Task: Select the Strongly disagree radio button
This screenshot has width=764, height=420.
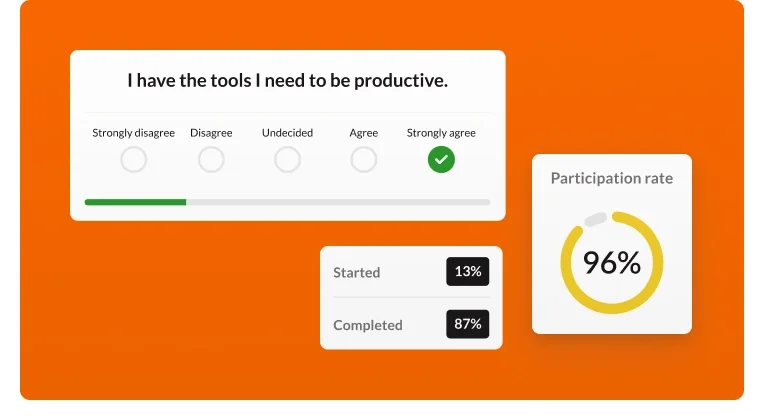Action: coord(133,159)
